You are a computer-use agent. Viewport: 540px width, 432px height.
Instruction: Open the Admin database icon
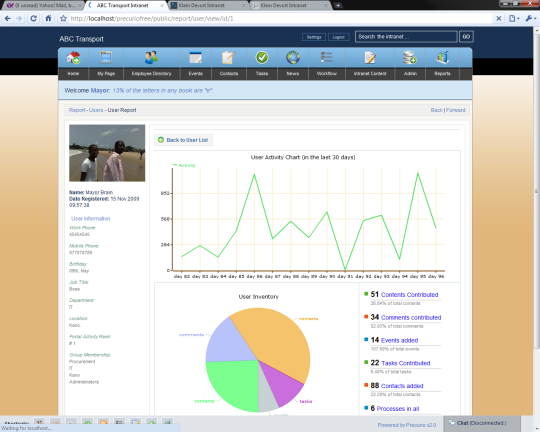pos(410,58)
